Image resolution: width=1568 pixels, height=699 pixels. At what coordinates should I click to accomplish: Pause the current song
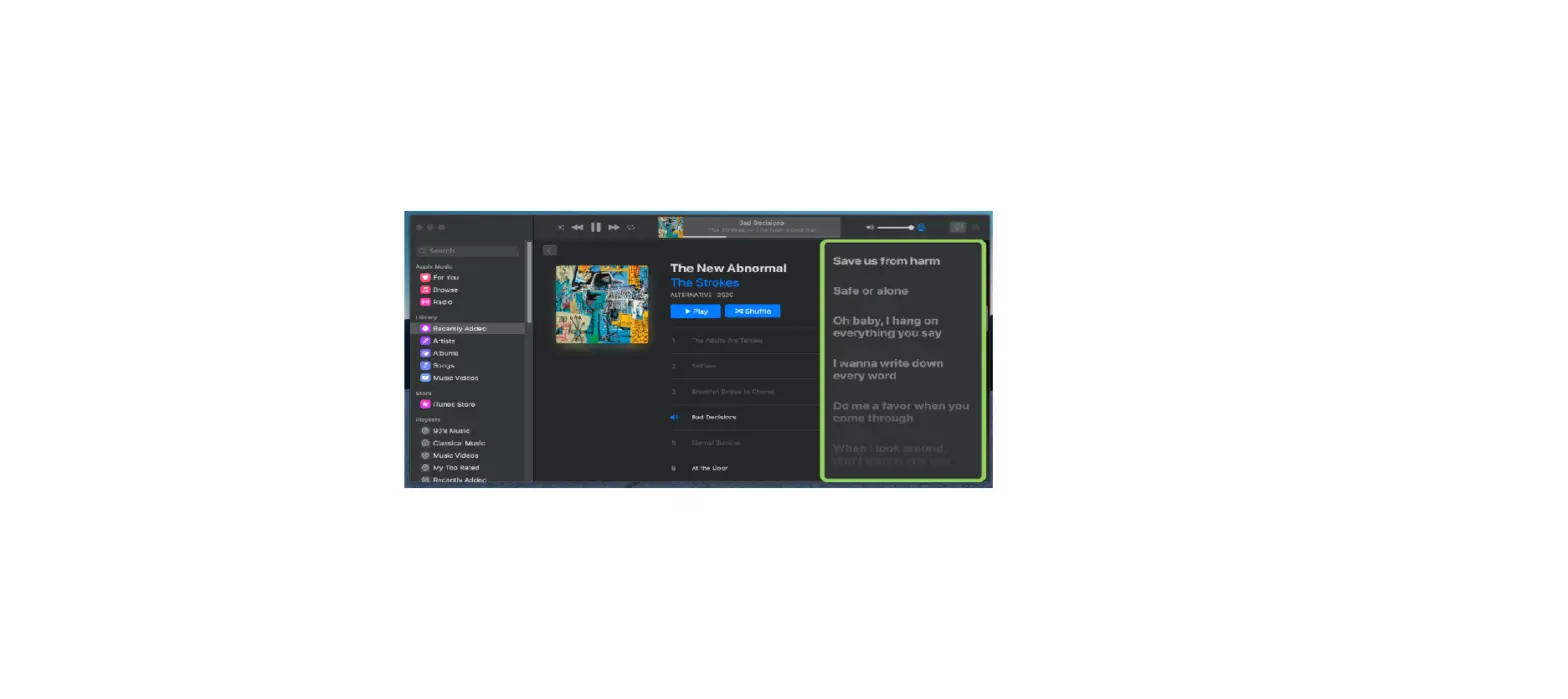(596, 228)
